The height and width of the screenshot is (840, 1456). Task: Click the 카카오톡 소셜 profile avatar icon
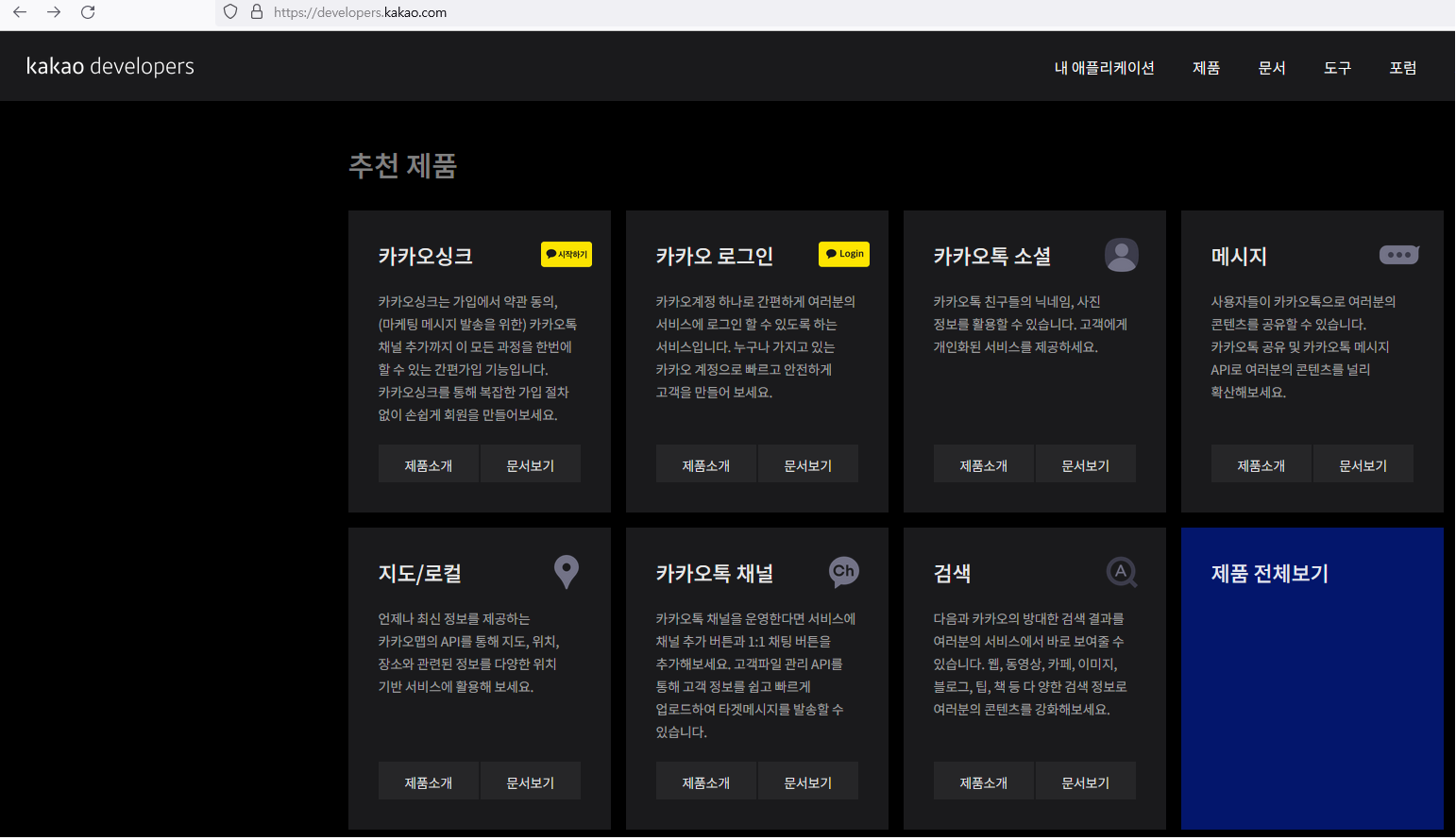click(x=1122, y=255)
